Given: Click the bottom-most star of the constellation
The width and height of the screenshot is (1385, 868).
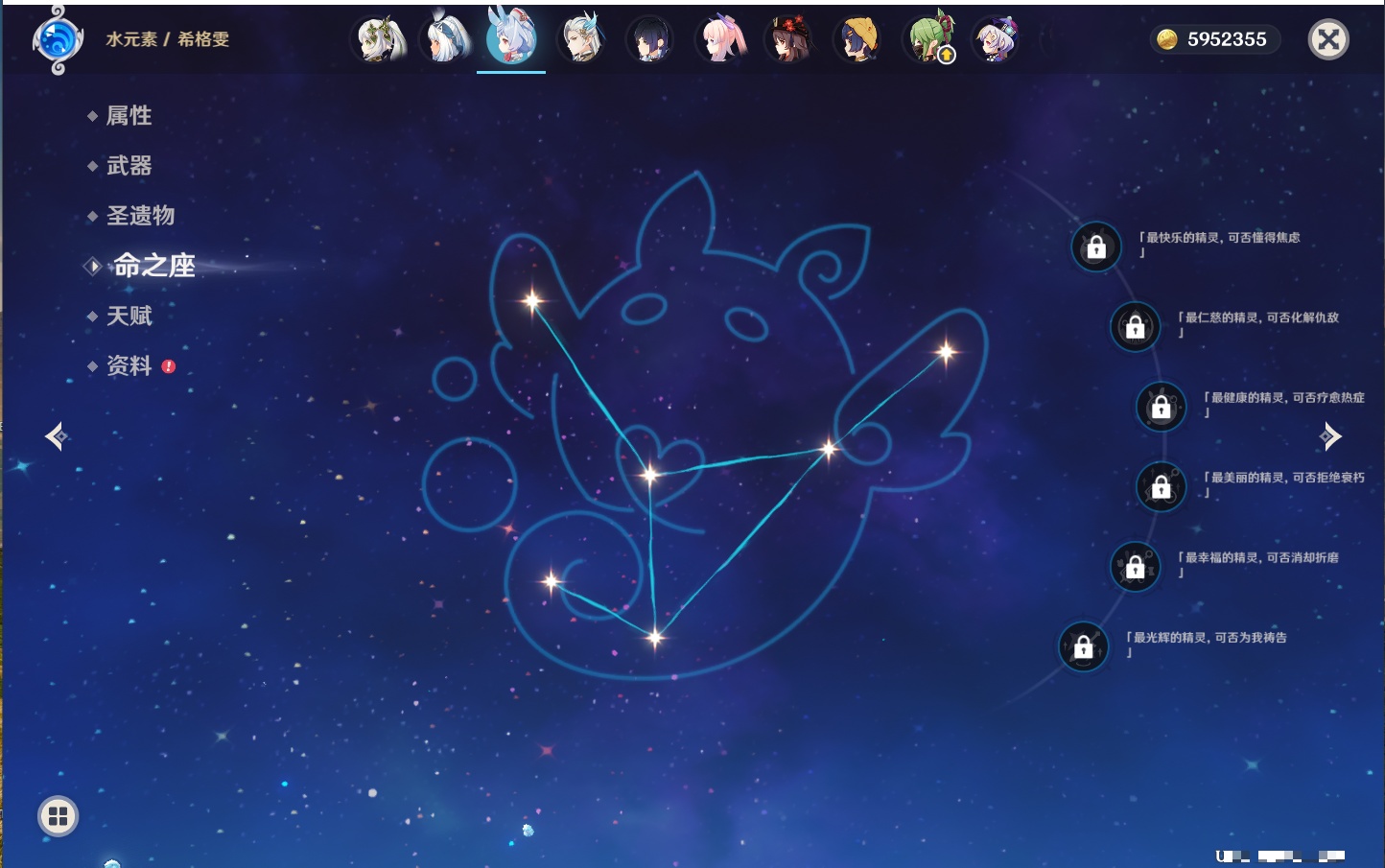Looking at the screenshot, I should pyautogui.click(x=655, y=637).
